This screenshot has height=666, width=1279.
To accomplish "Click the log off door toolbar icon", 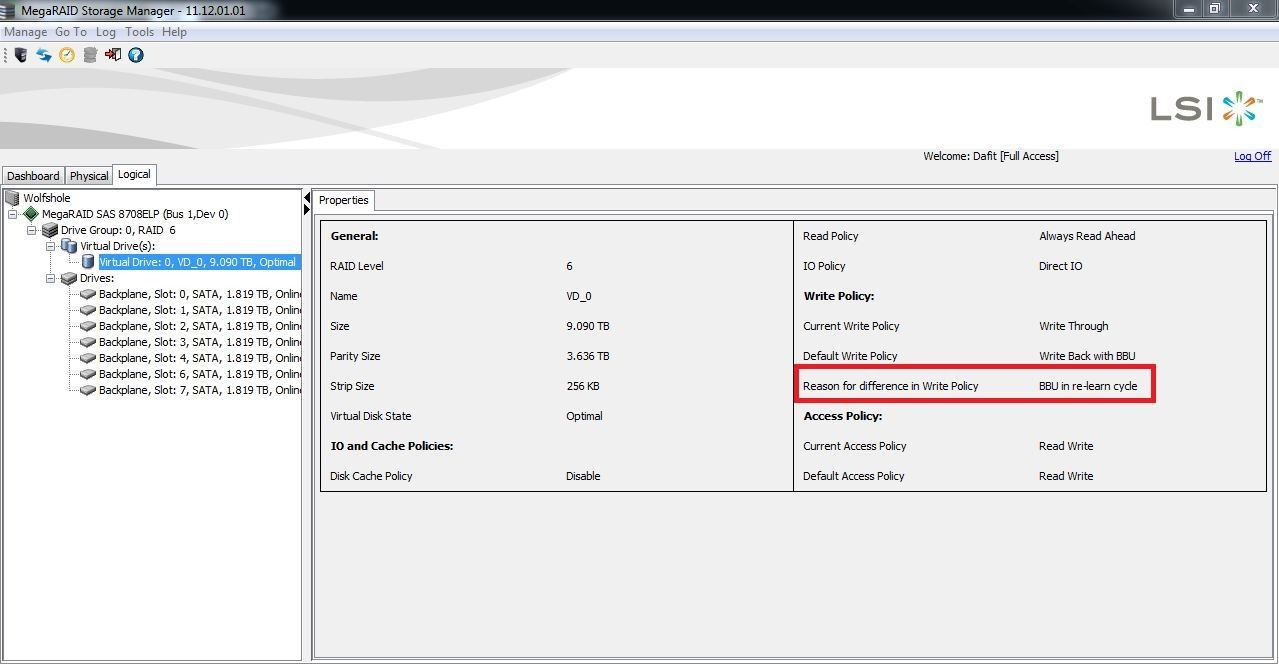I will pyautogui.click(x=113, y=55).
